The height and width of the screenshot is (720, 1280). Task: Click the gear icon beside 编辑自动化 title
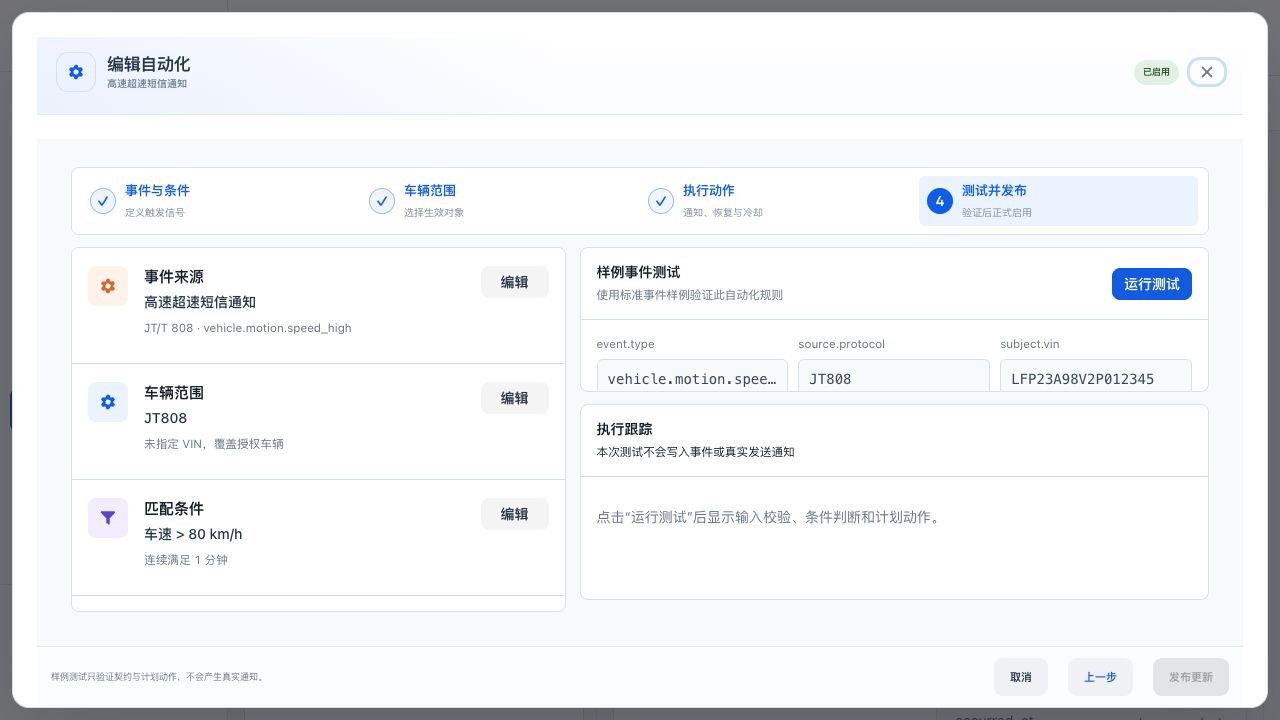click(76, 72)
